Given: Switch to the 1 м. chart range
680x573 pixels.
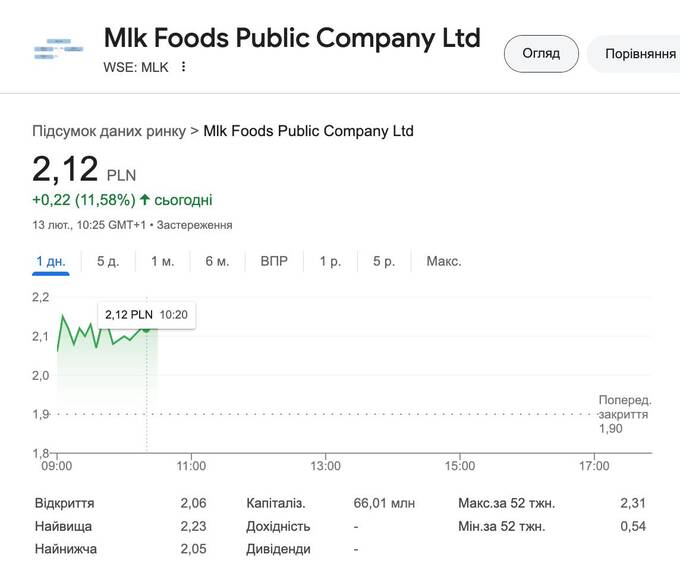Looking at the screenshot, I should point(163,261).
